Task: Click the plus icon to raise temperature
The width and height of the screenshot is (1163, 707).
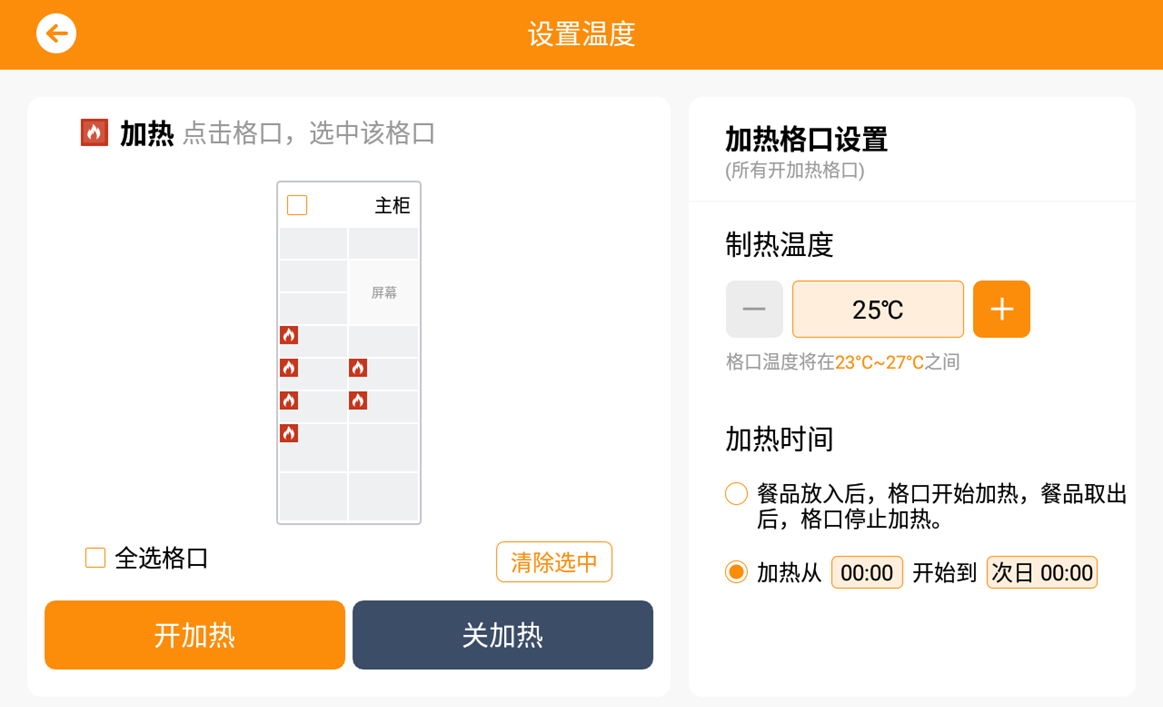Action: coord(1001,309)
